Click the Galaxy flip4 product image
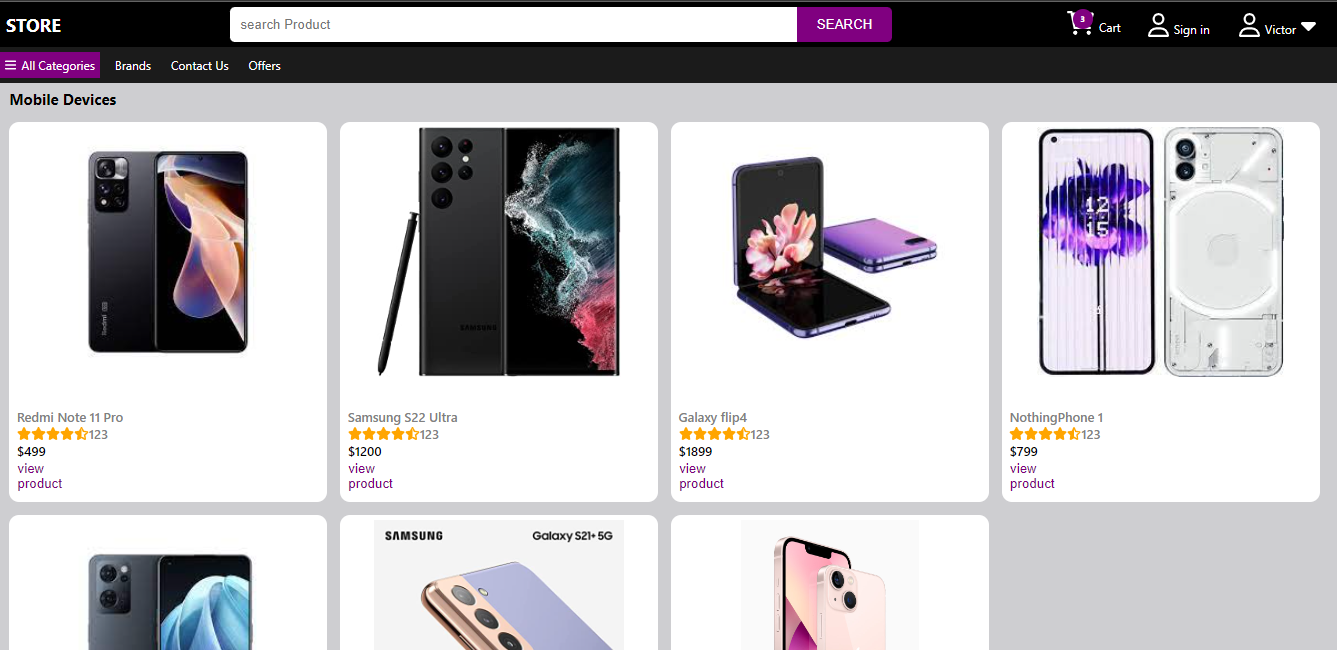The height and width of the screenshot is (650, 1337). point(830,250)
